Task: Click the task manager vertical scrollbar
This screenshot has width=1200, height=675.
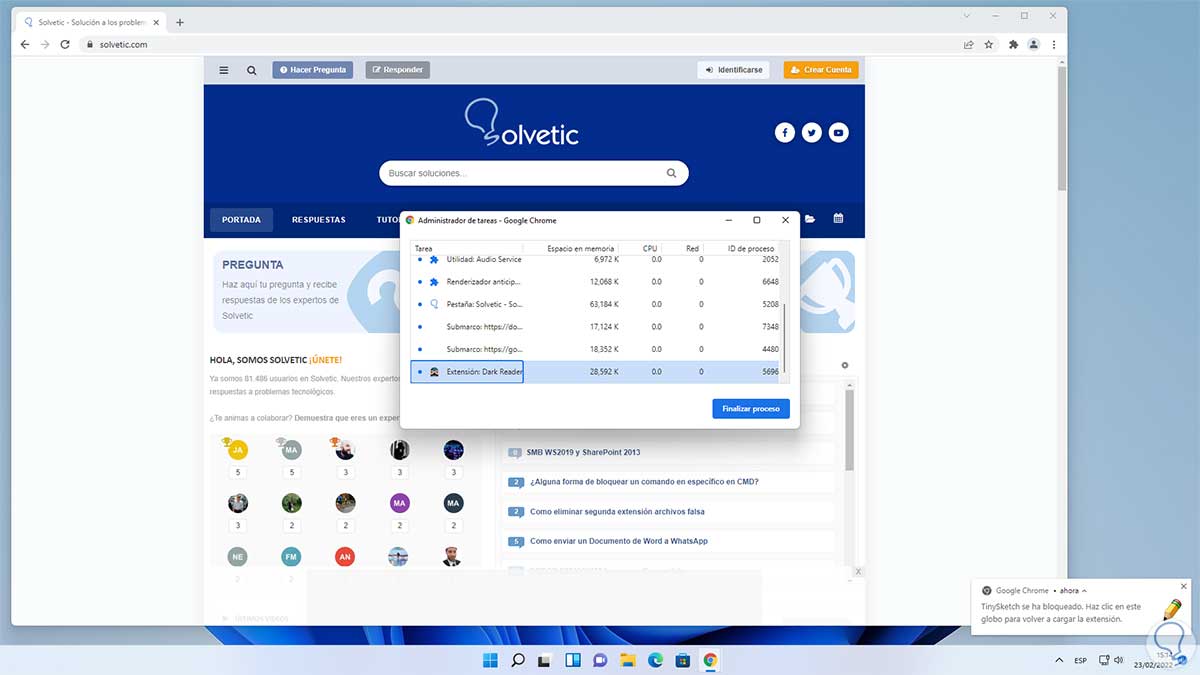Action: pos(785,340)
